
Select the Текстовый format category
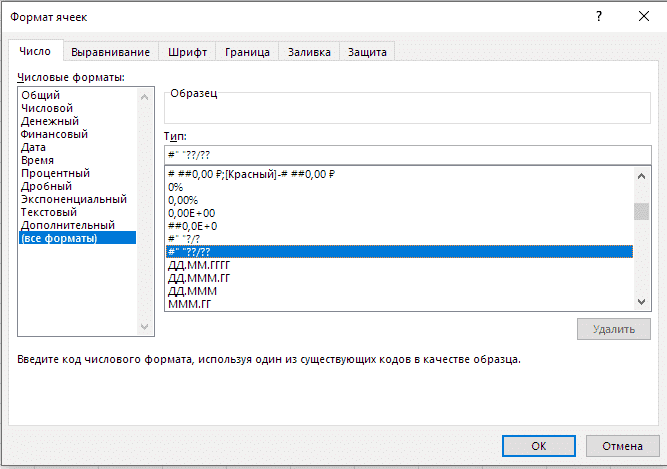(x=49, y=212)
